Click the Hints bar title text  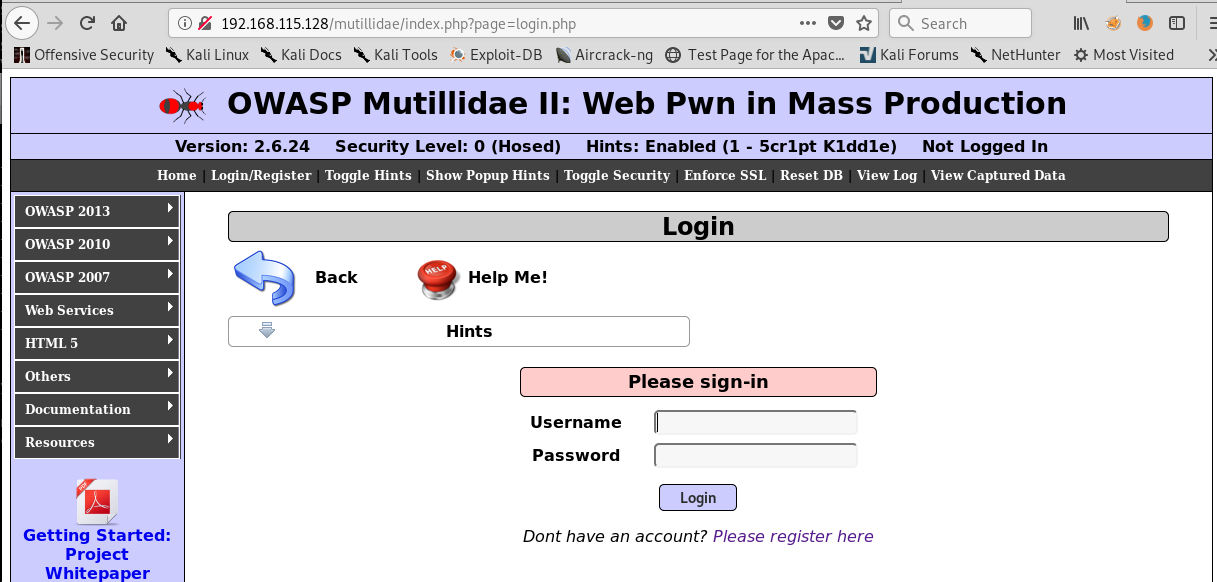[x=469, y=331]
